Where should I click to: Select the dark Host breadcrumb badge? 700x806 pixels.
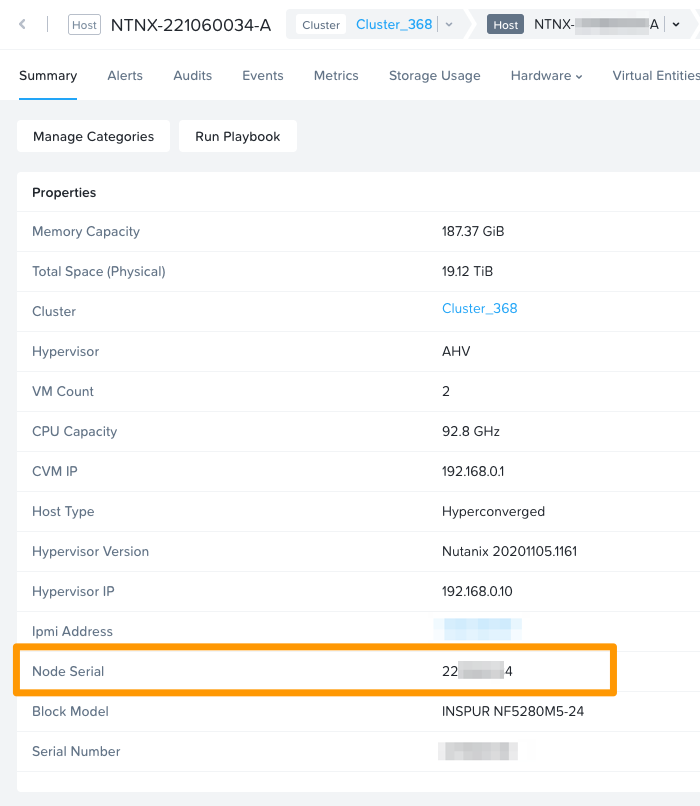tap(506, 25)
